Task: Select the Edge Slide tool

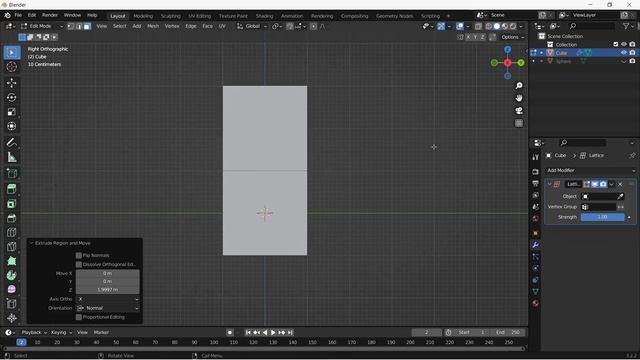Action: tap(11, 304)
